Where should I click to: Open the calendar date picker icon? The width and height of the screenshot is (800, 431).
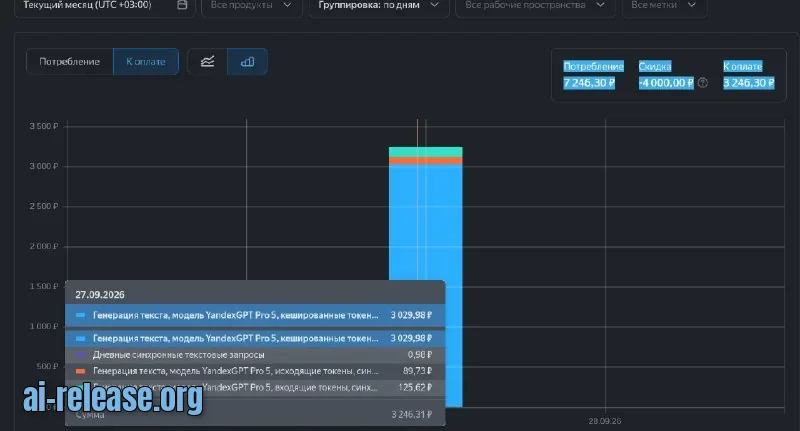(x=182, y=5)
